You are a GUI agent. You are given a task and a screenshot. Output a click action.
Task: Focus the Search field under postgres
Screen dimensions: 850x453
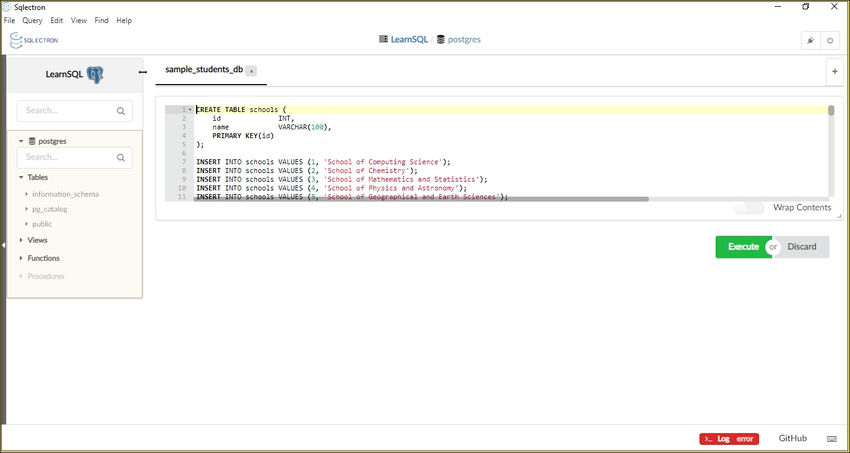[75, 158]
